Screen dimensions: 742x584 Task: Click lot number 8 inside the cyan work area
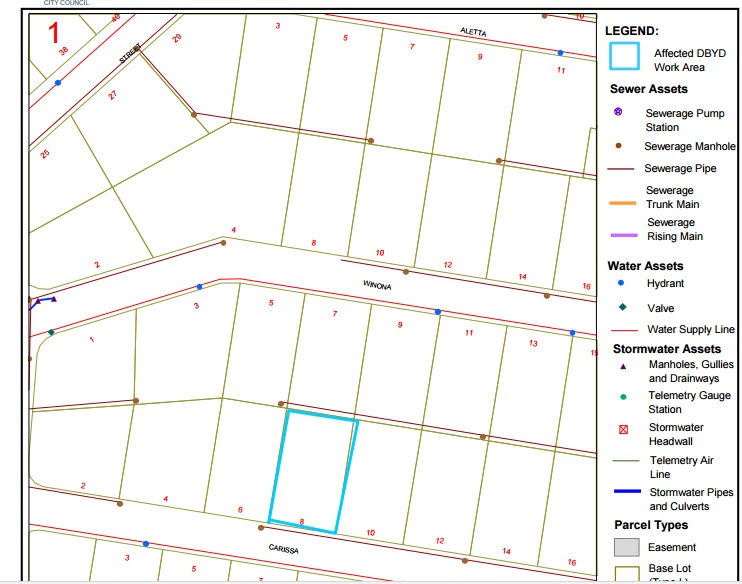(302, 522)
